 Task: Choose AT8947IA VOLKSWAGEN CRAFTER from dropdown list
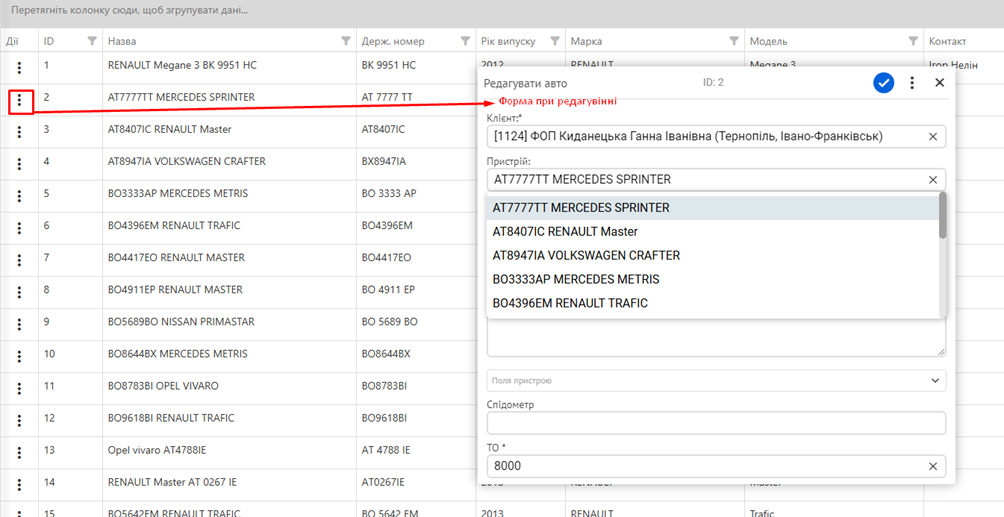(x=712, y=256)
